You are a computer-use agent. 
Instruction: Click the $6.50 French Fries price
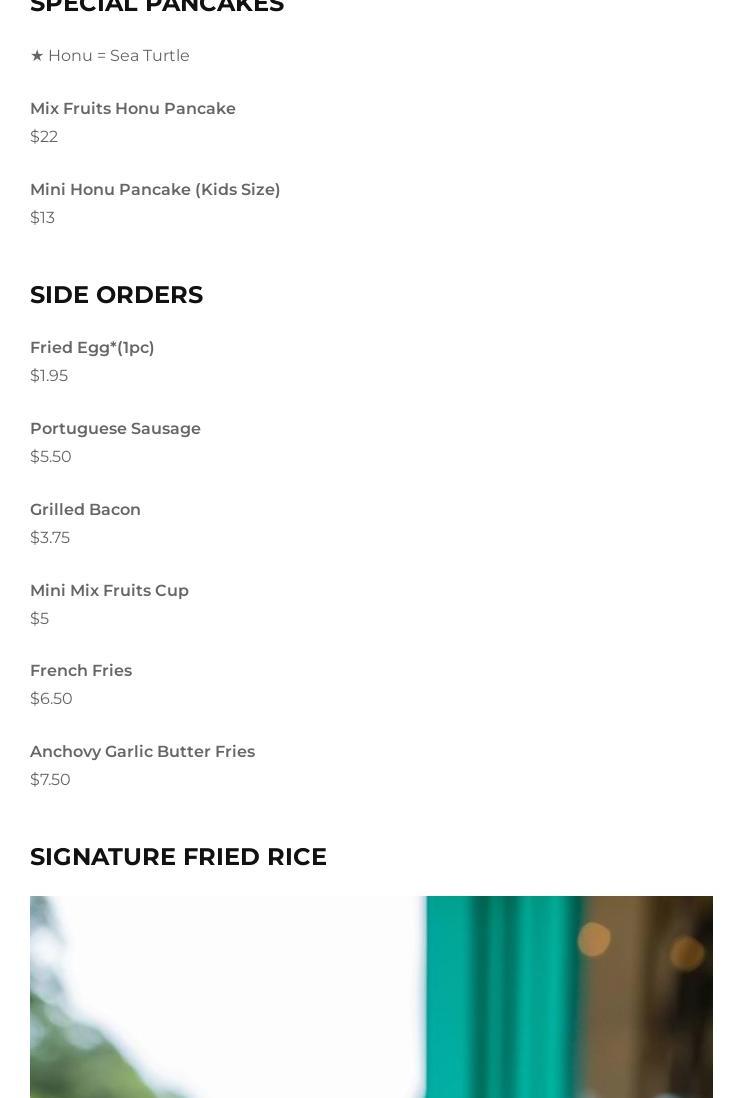tap(51, 699)
